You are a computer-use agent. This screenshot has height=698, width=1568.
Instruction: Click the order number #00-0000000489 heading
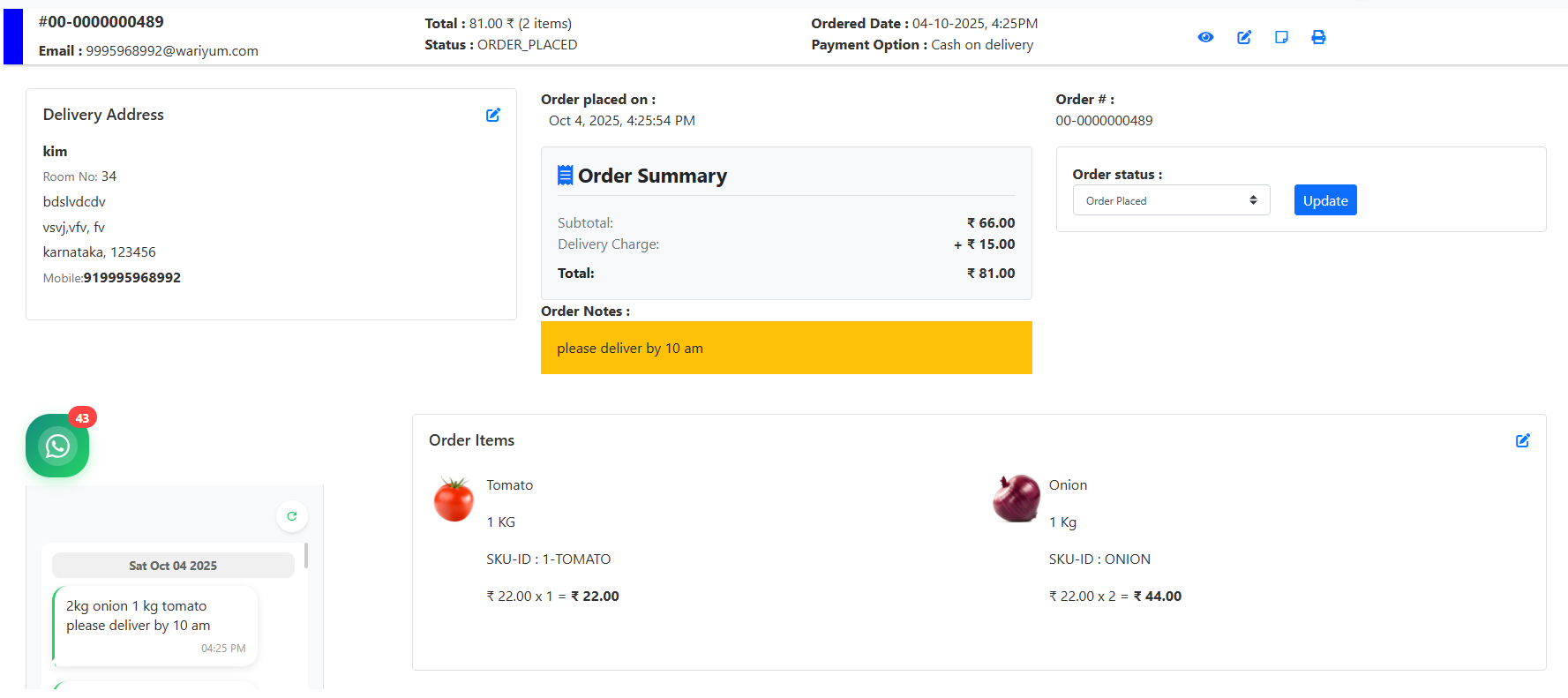tap(101, 22)
